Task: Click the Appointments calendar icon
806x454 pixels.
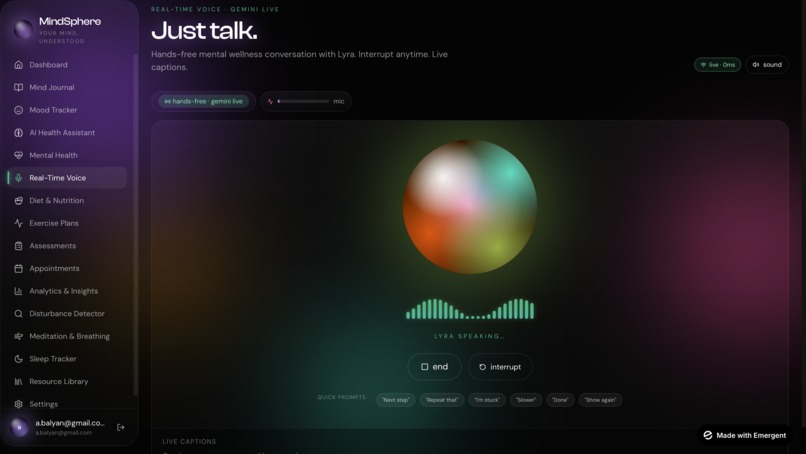Action: [19, 268]
